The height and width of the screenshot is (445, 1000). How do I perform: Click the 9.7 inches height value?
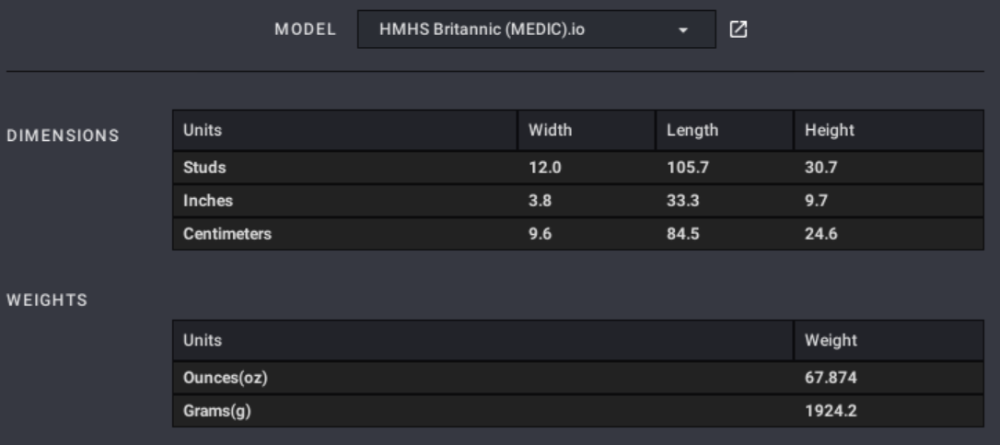[x=816, y=201]
